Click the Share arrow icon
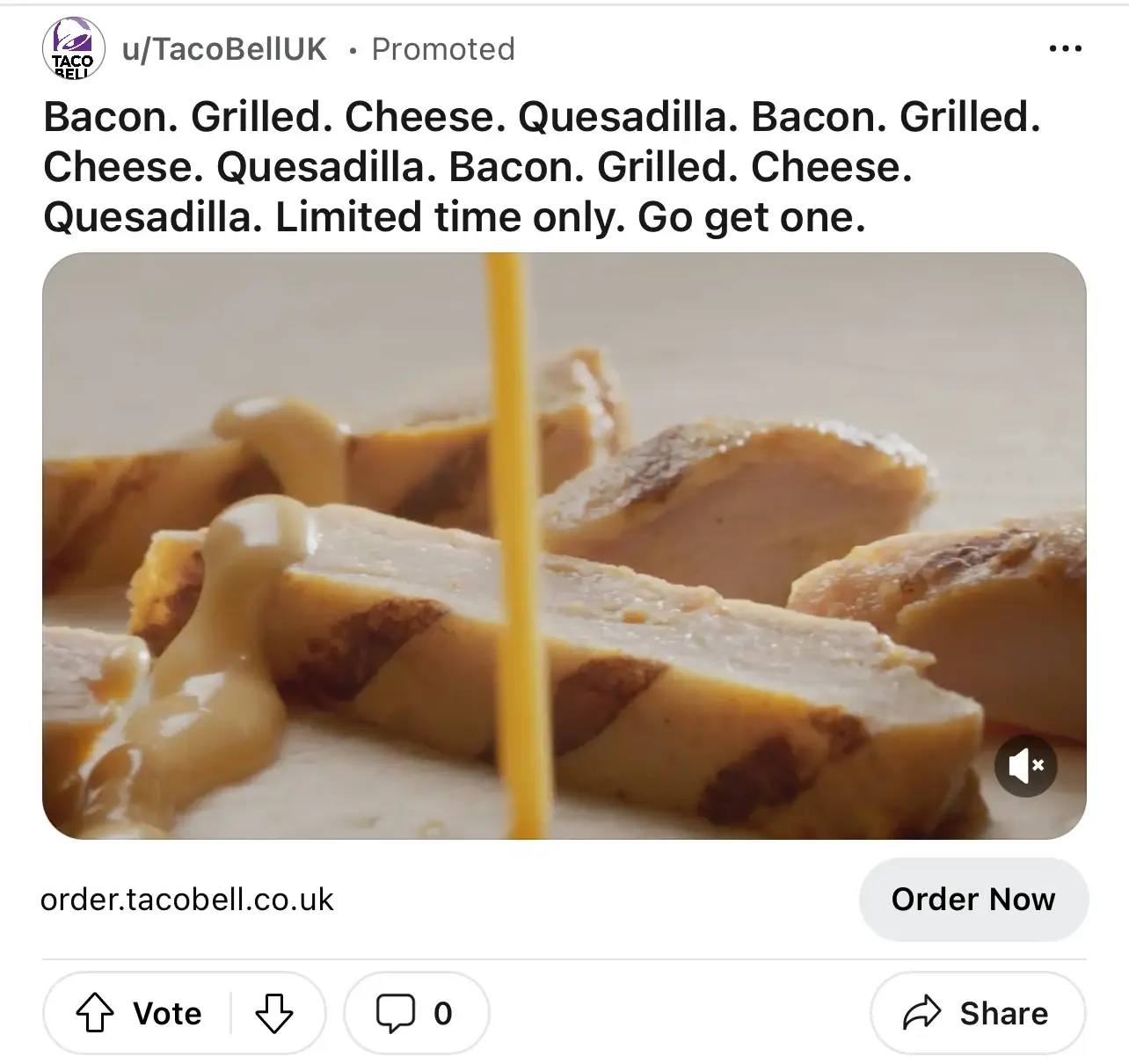1129x1064 pixels. click(x=922, y=1013)
